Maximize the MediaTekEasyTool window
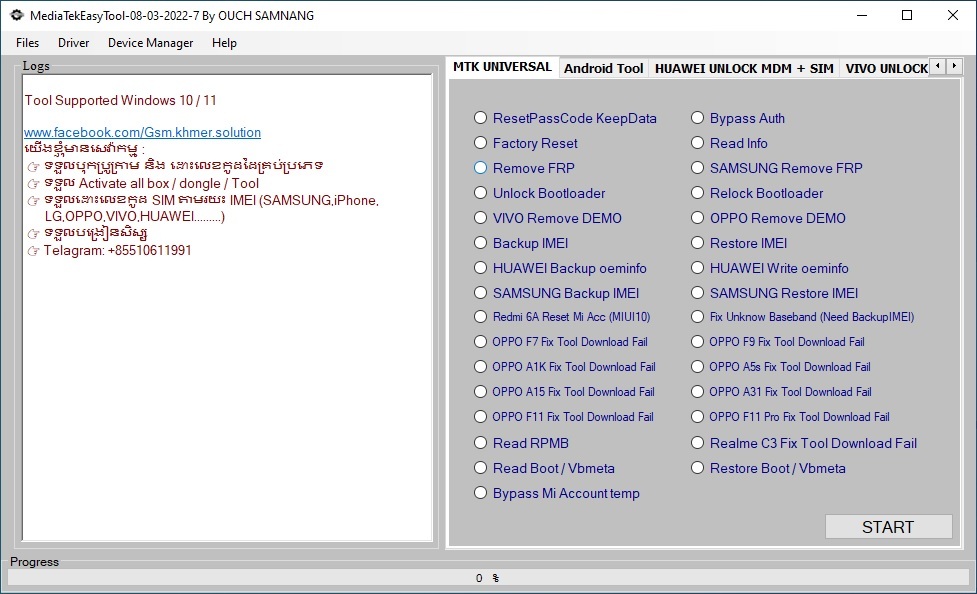The width and height of the screenshot is (977, 594). pyautogui.click(x=907, y=16)
